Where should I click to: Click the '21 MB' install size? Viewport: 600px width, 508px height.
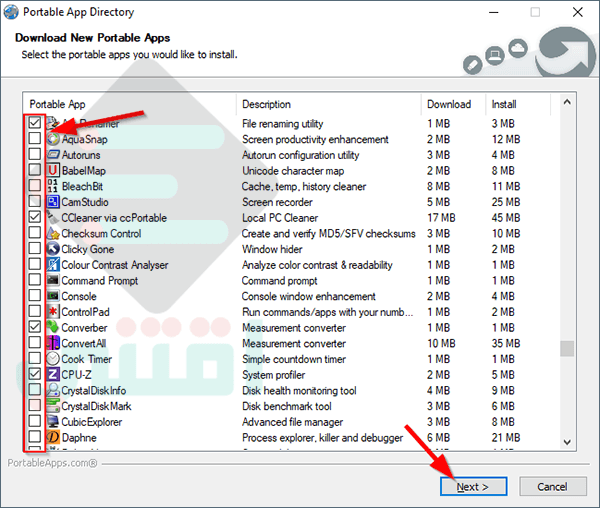coord(506,437)
